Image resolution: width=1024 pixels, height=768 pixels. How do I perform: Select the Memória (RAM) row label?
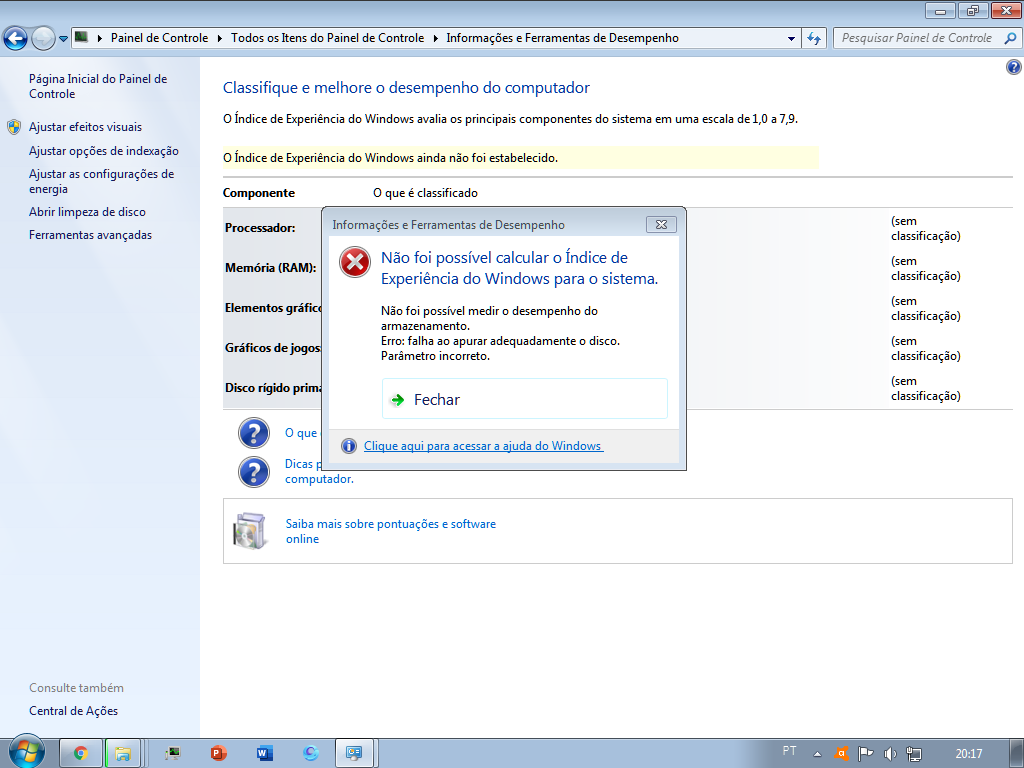(x=270, y=267)
